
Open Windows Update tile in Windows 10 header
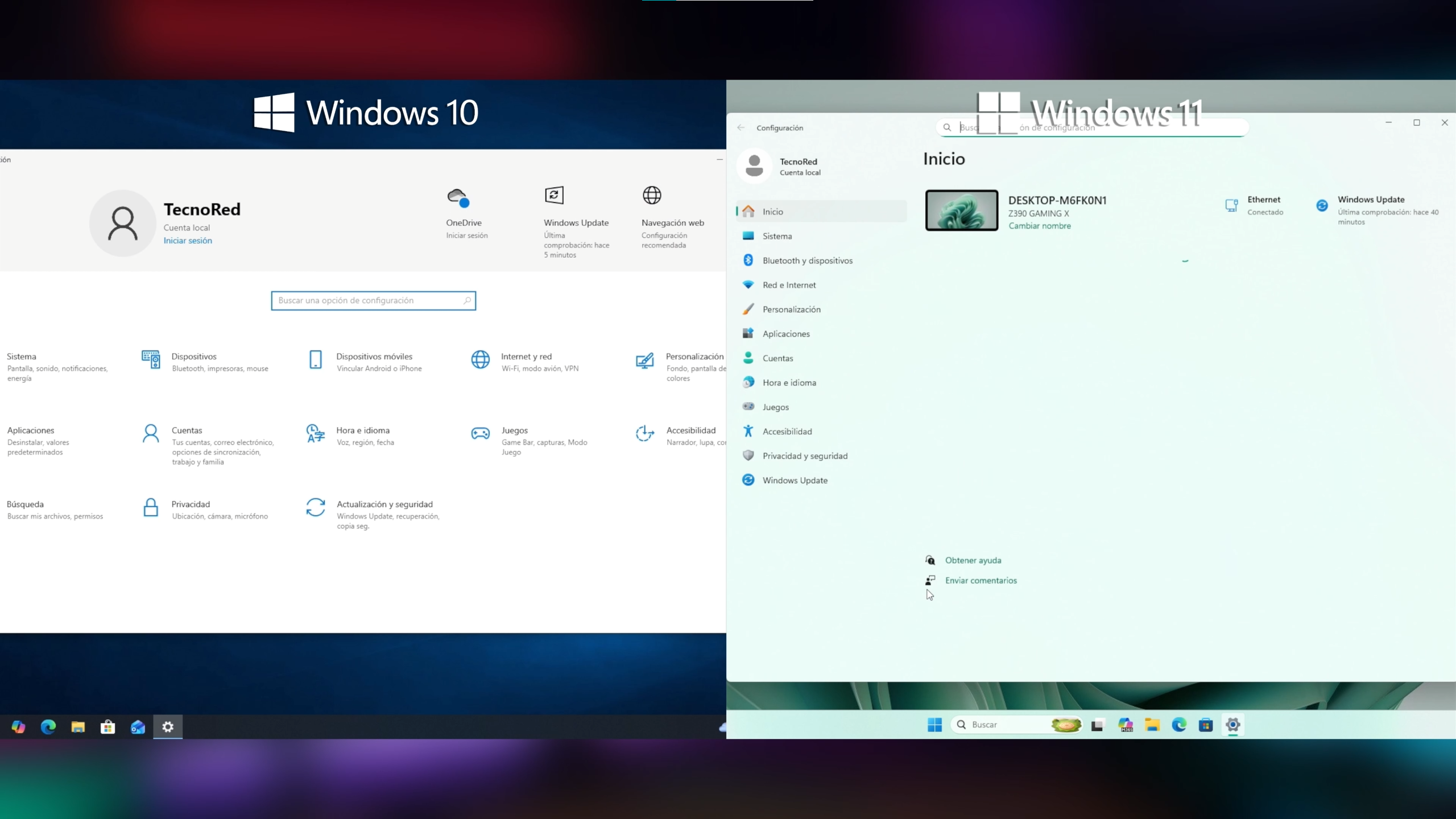pos(576,222)
